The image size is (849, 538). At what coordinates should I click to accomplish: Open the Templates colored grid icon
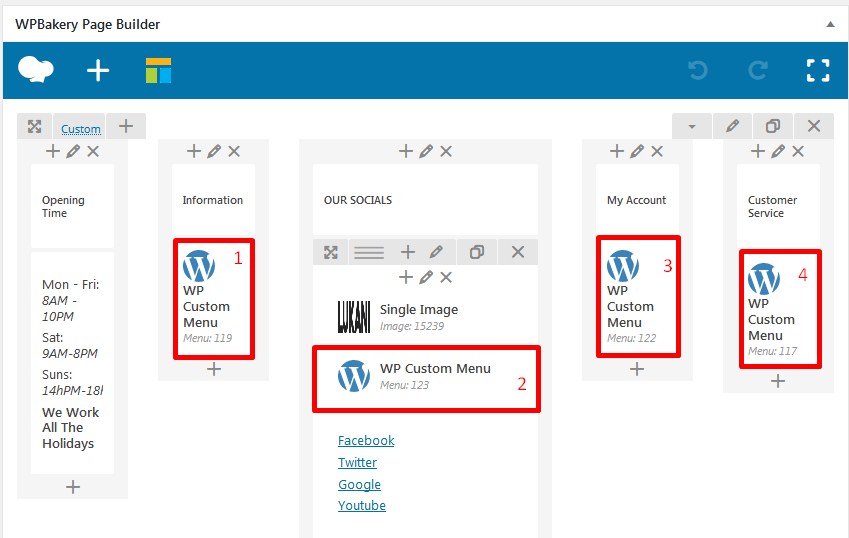pyautogui.click(x=158, y=70)
